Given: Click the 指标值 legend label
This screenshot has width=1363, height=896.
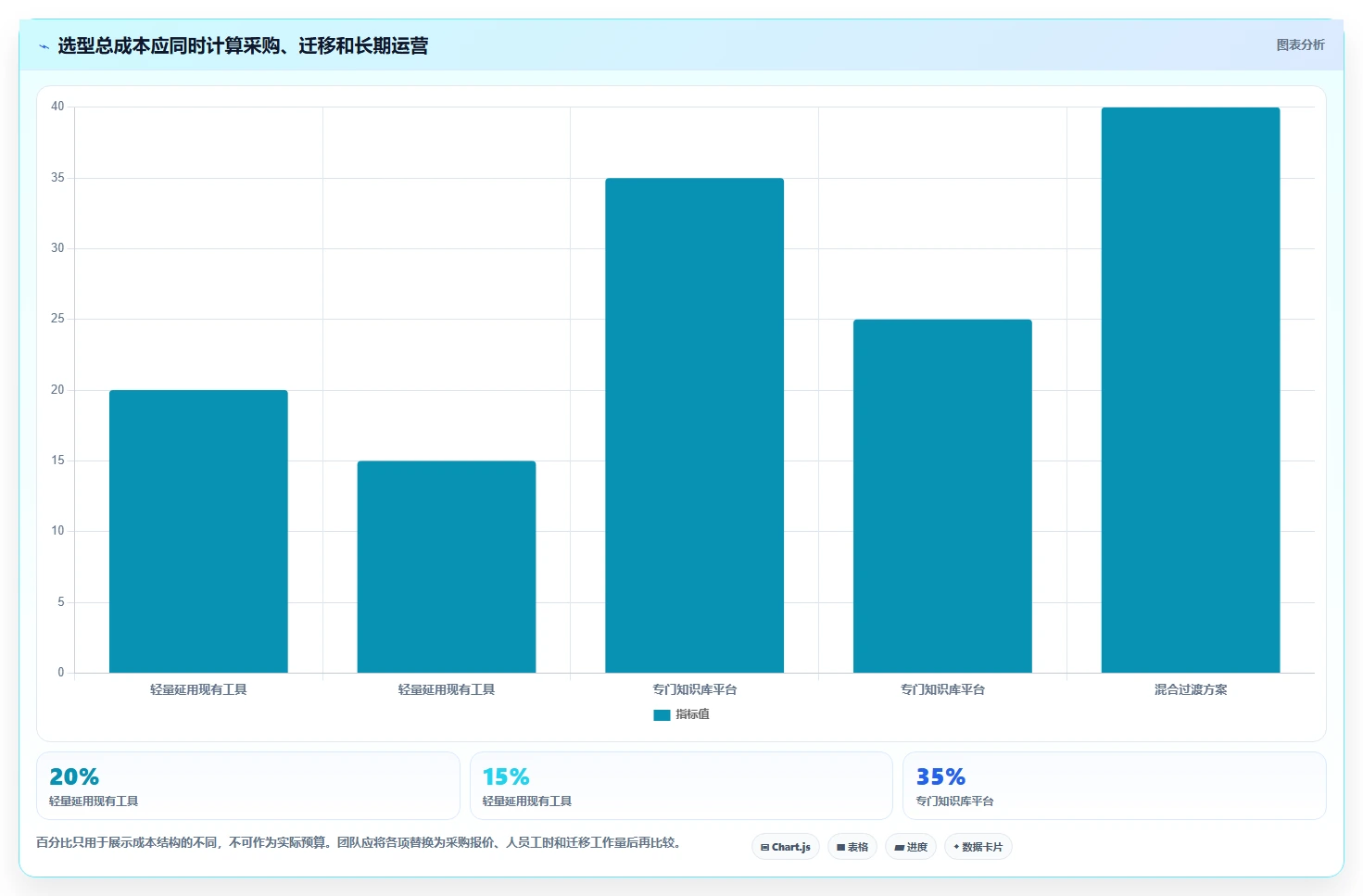Looking at the screenshot, I should (x=692, y=714).
